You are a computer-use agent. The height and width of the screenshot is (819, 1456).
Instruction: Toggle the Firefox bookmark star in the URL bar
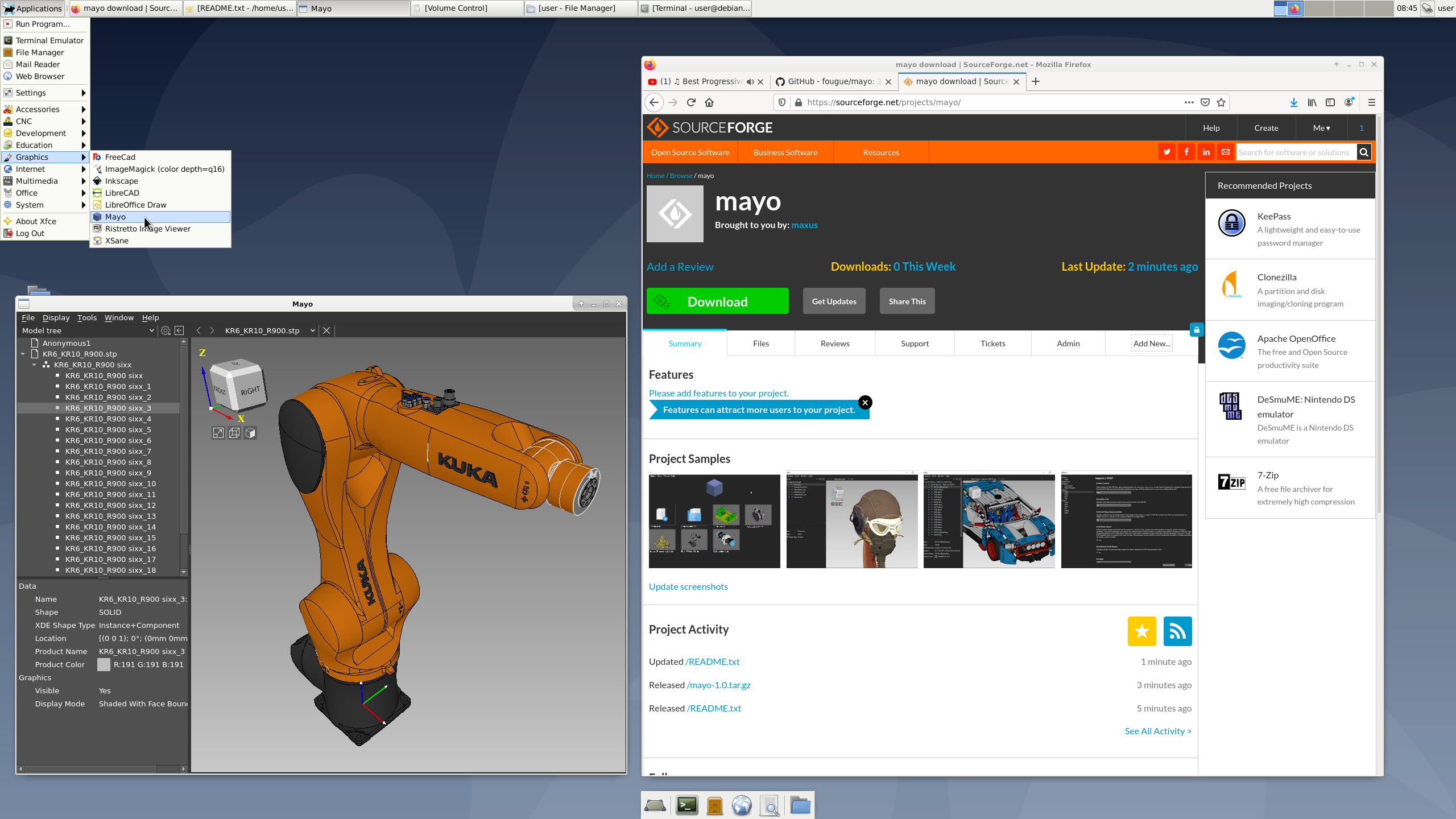pos(1221,102)
